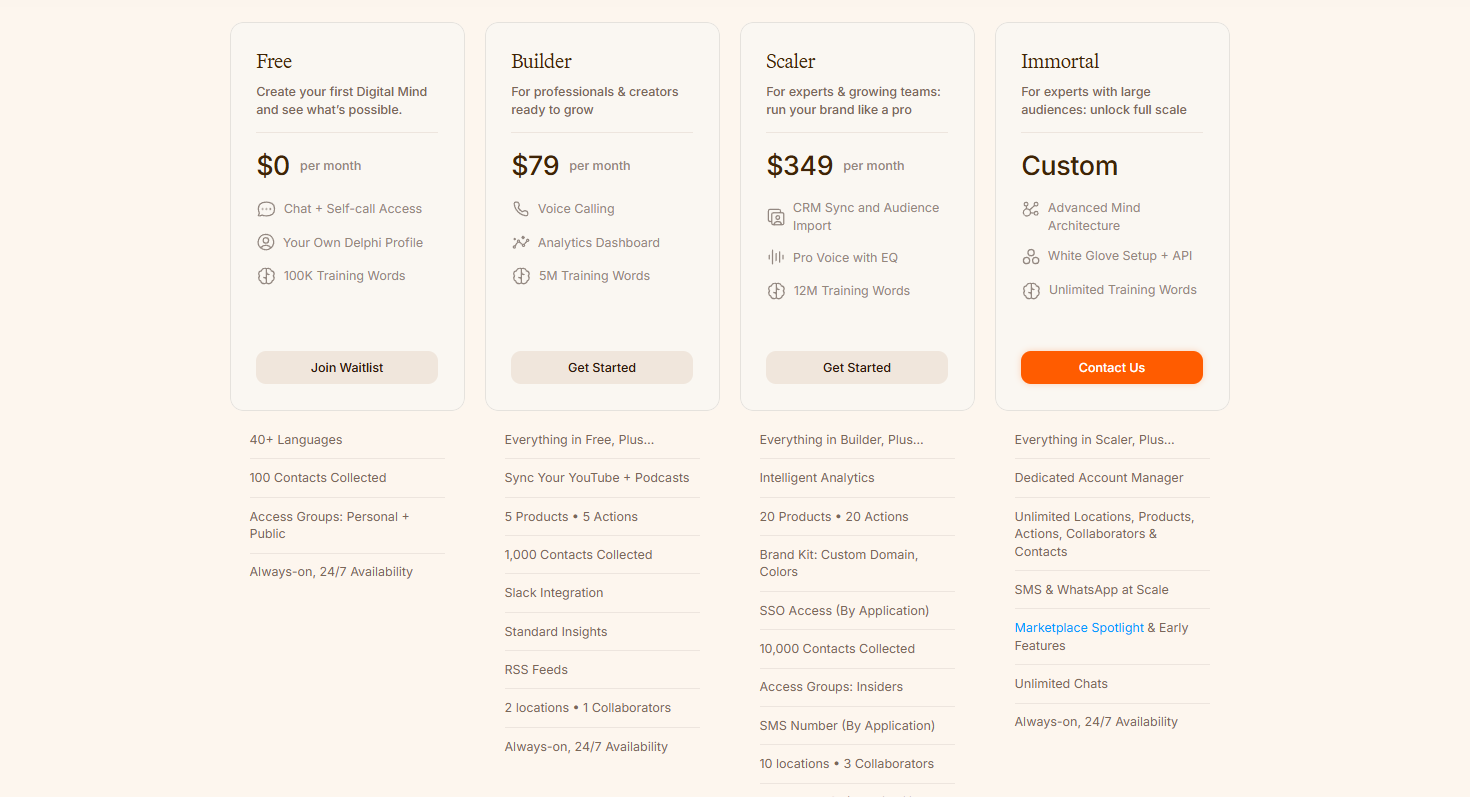
Task: Open the Marketplace Spotlight link
Action: (1079, 628)
